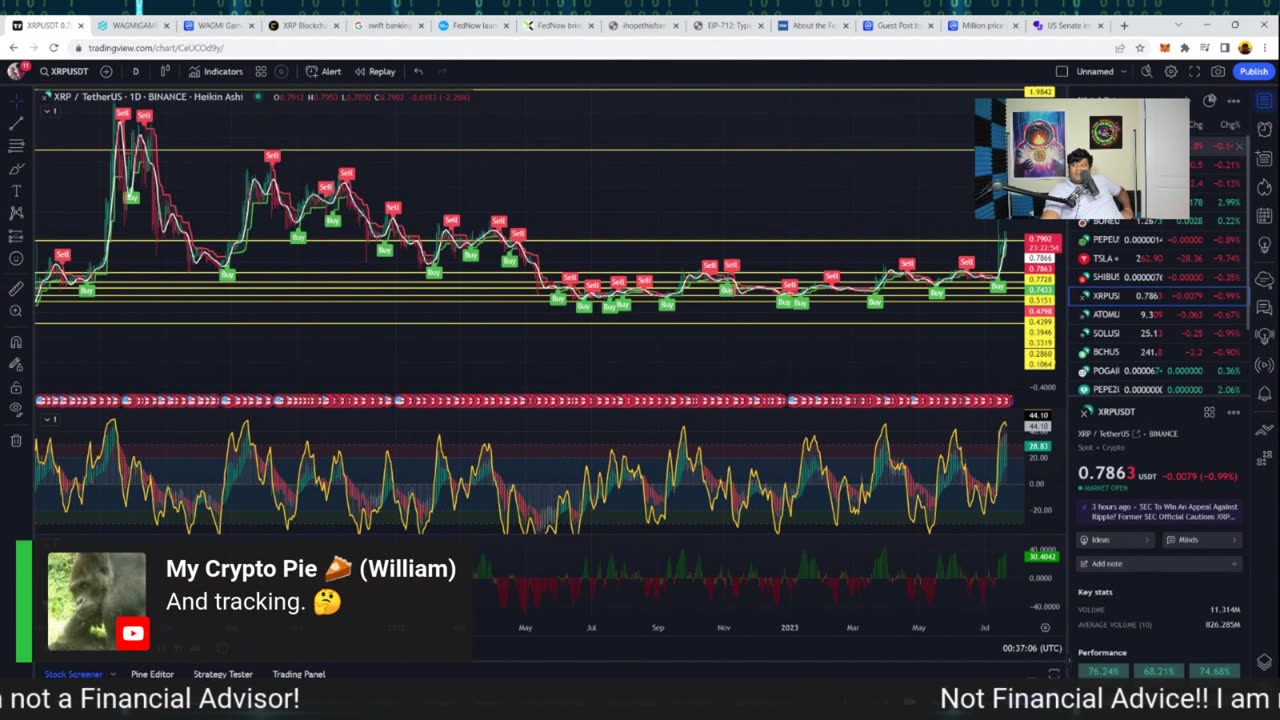Image resolution: width=1280 pixels, height=720 pixels.
Task: Open a new browser tab
Action: [1124, 25]
